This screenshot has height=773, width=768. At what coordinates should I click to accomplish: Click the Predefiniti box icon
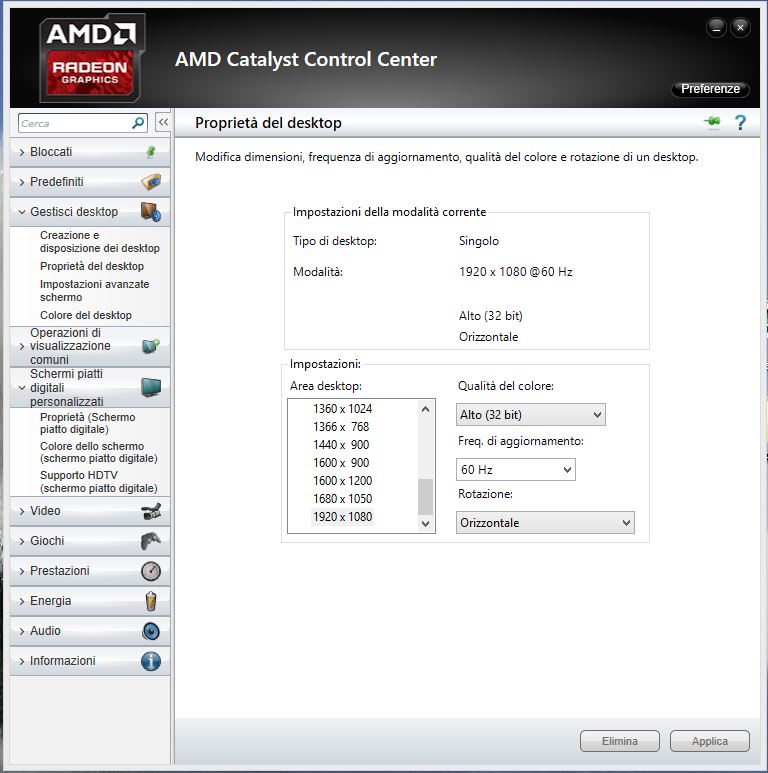151,182
